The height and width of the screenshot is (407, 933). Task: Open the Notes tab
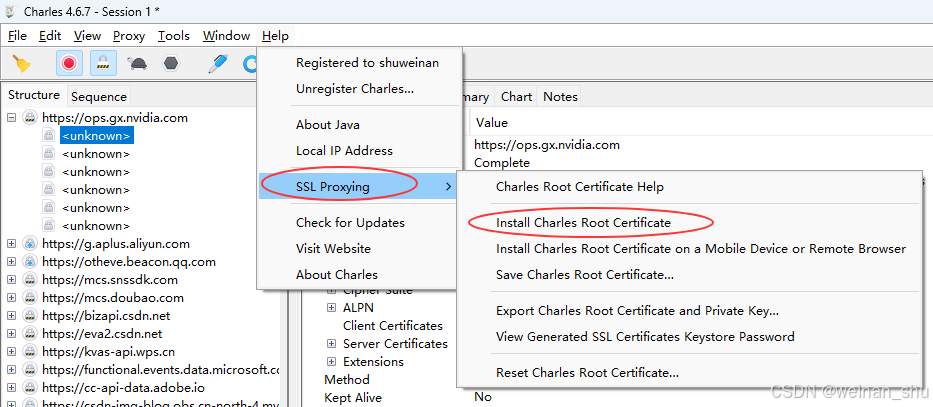tap(560, 96)
